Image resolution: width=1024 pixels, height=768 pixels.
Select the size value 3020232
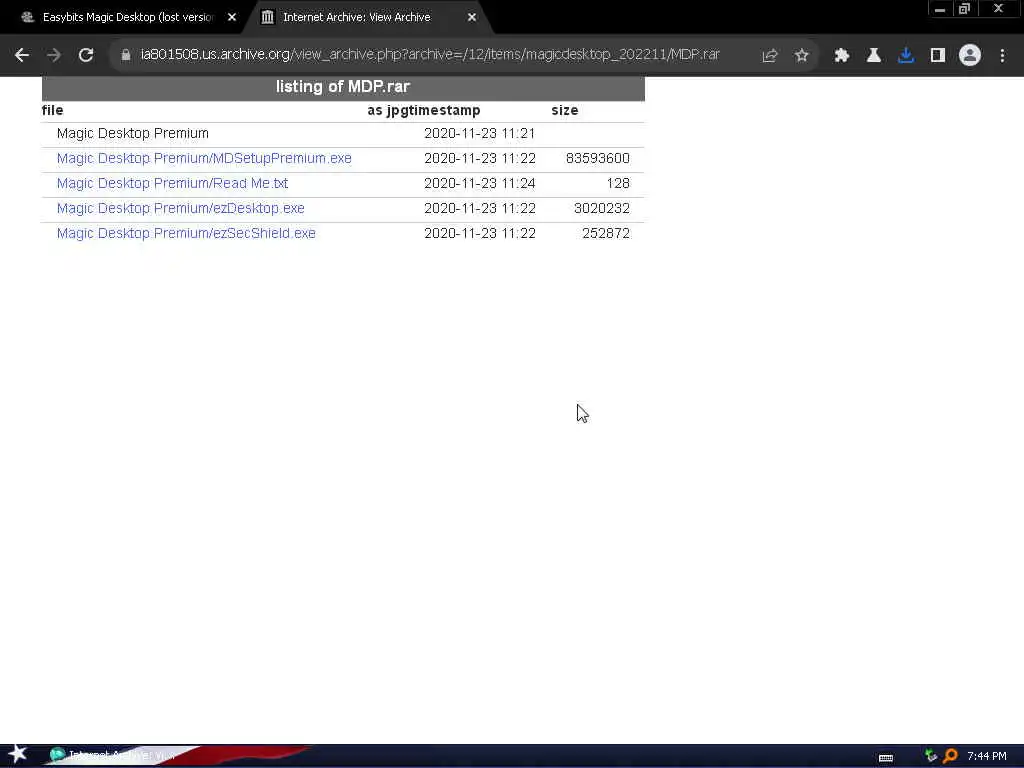tap(601, 208)
